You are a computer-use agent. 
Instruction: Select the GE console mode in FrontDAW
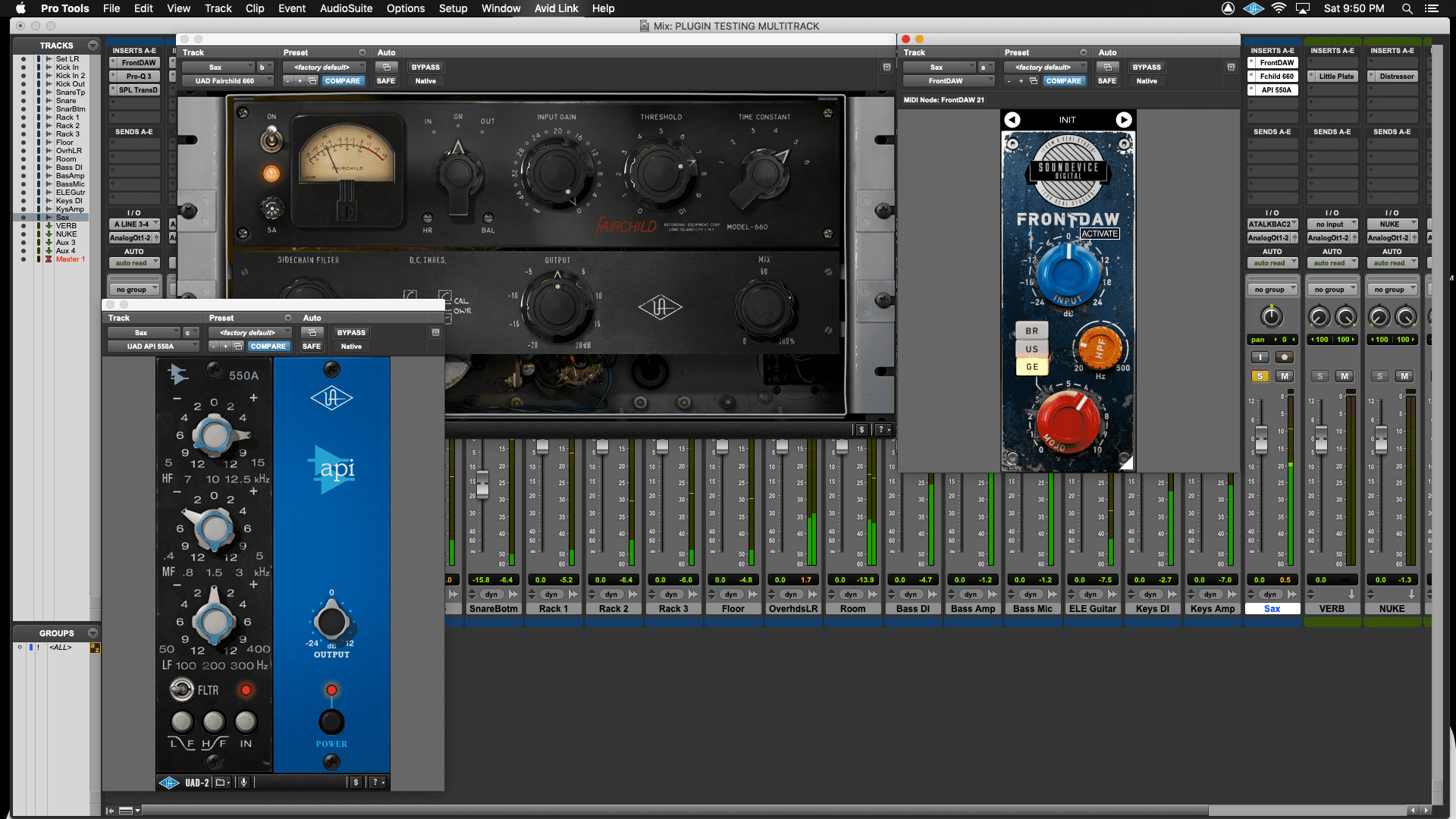[1032, 366]
